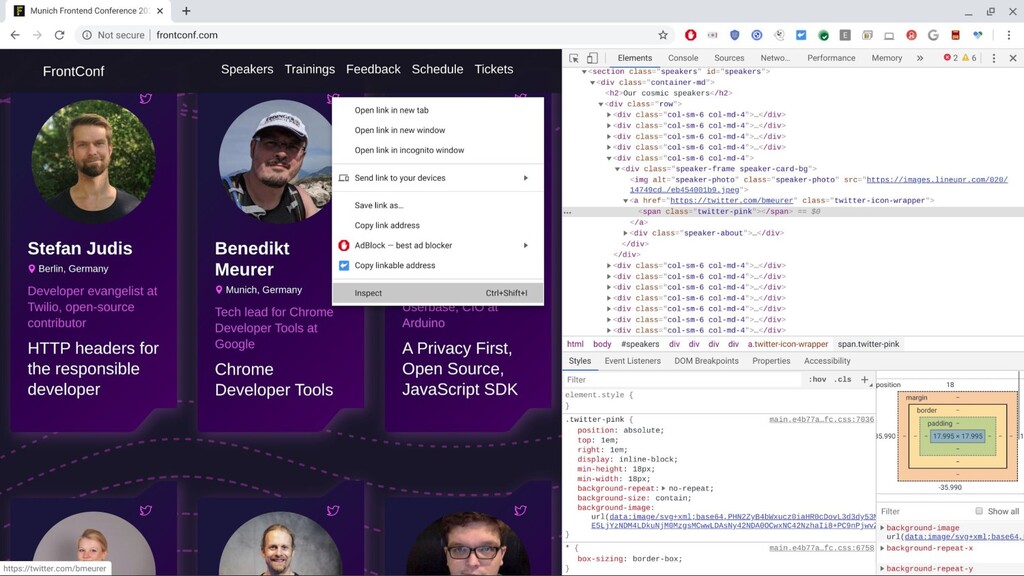Open the Schedule nav link

pos(437,69)
